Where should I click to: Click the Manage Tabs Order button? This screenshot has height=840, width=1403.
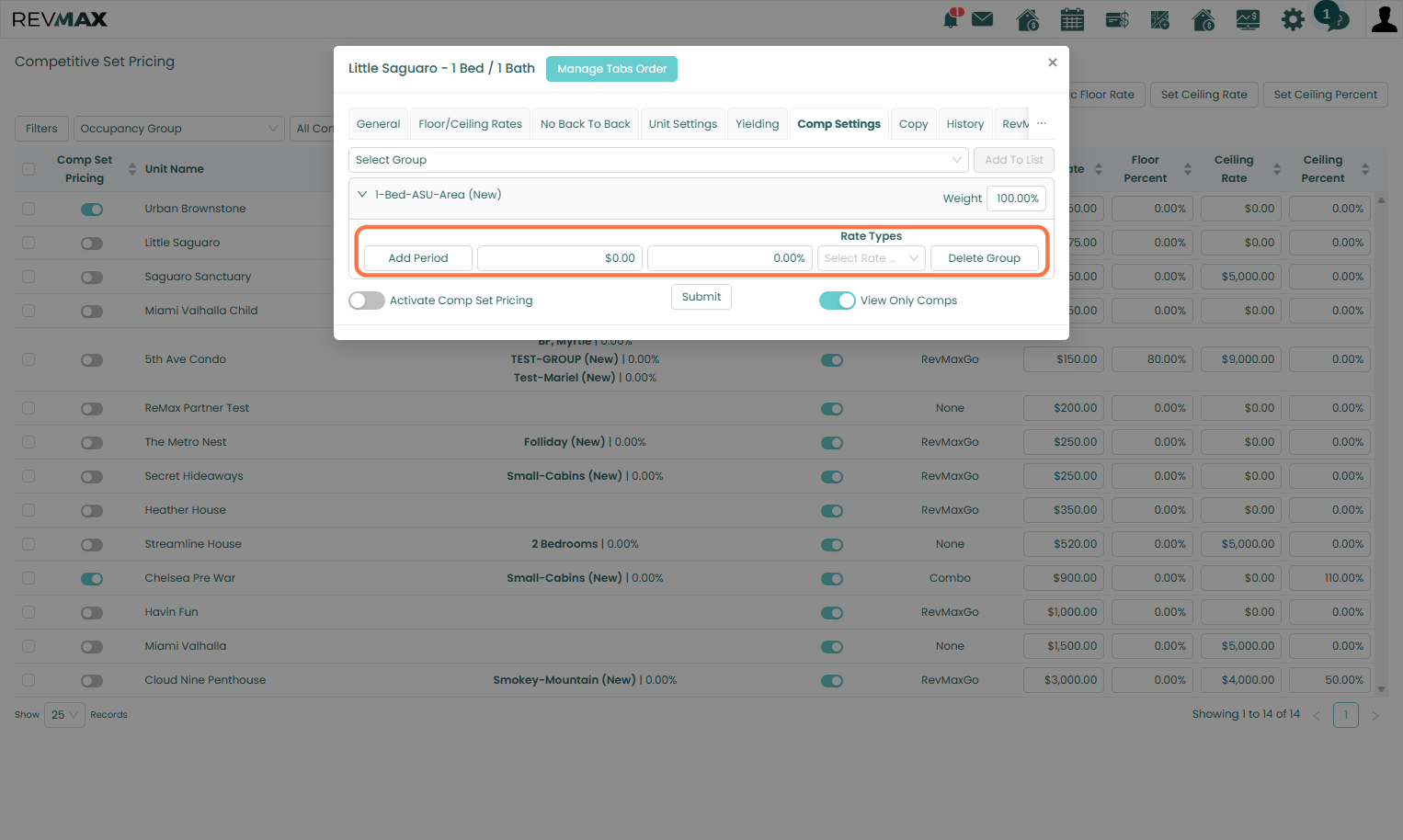pyautogui.click(x=611, y=69)
